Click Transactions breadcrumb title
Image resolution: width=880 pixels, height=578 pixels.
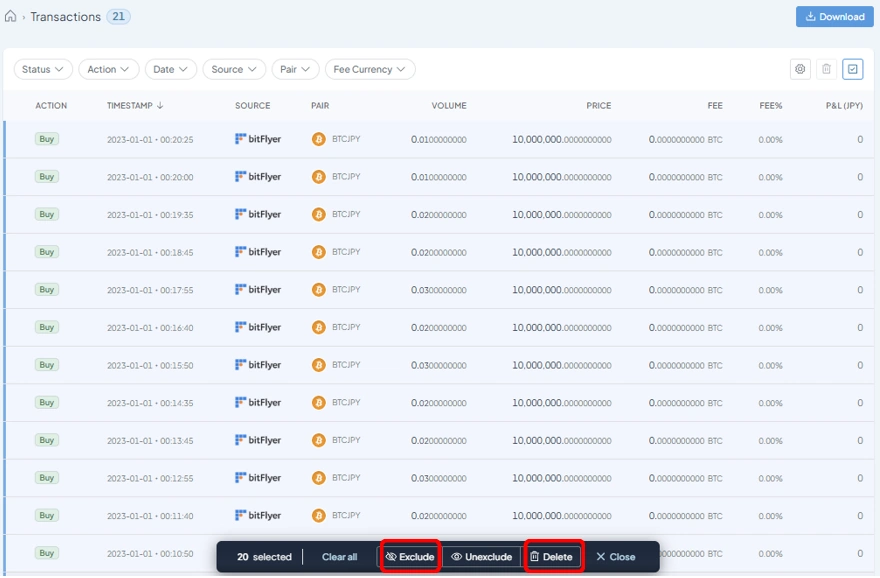66,17
